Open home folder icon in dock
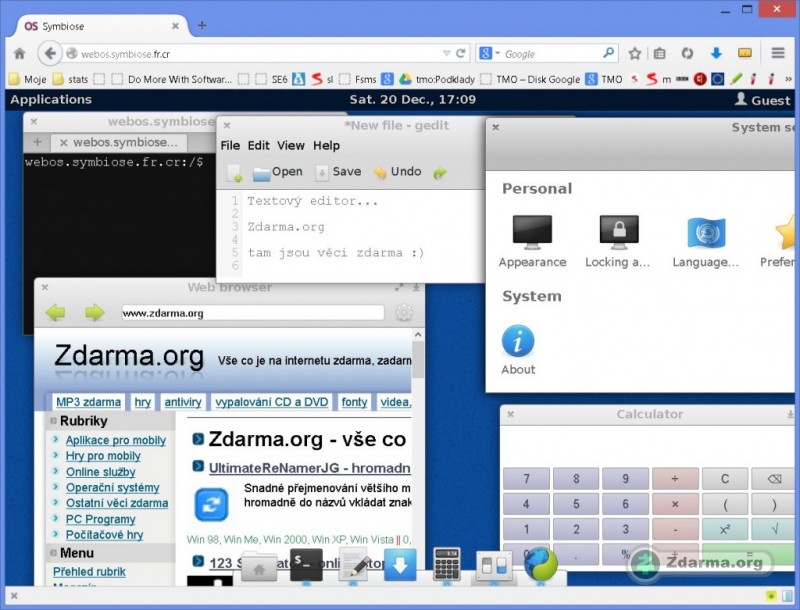 click(259, 566)
